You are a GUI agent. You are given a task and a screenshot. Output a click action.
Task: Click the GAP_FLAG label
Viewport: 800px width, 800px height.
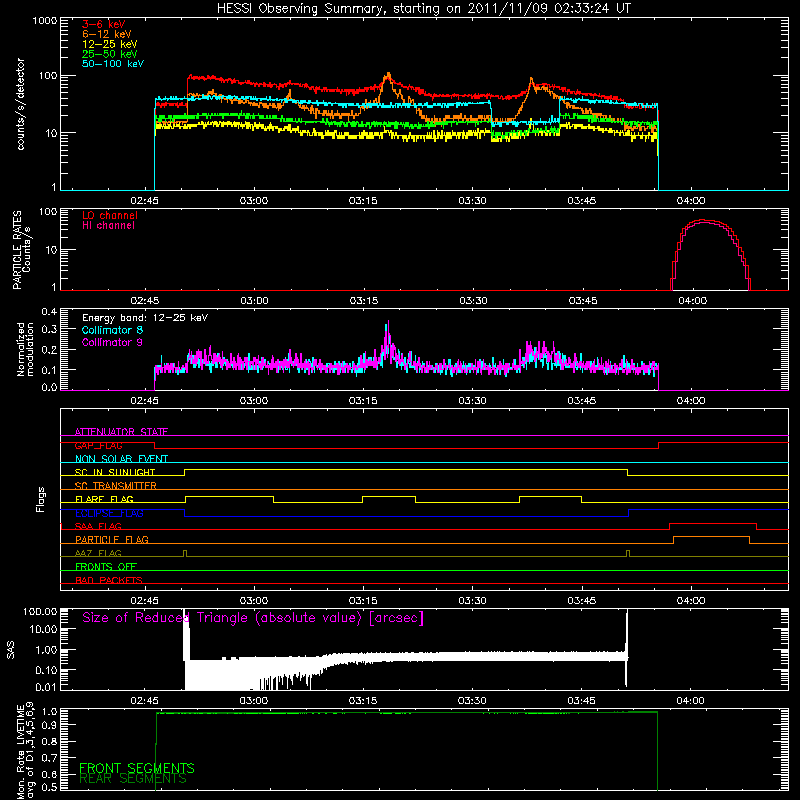[x=98, y=445]
